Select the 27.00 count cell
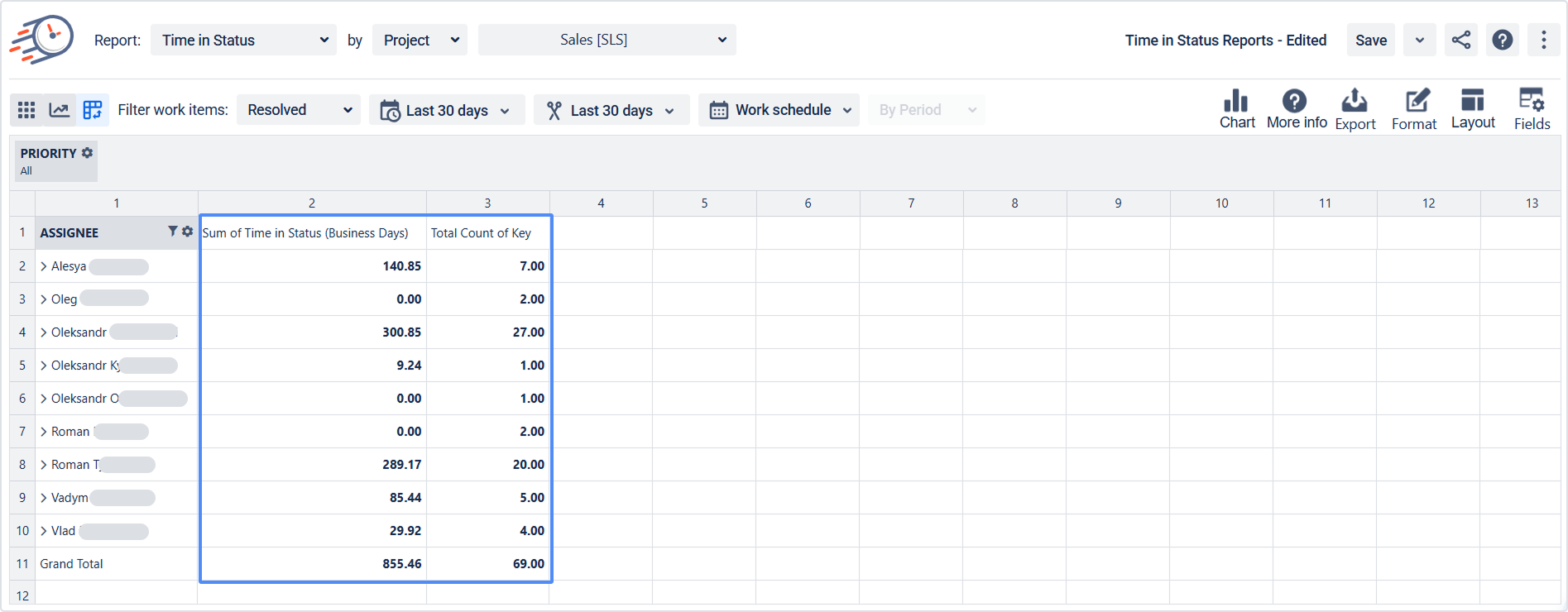Viewport: 1568px width, 612px height. [x=488, y=332]
